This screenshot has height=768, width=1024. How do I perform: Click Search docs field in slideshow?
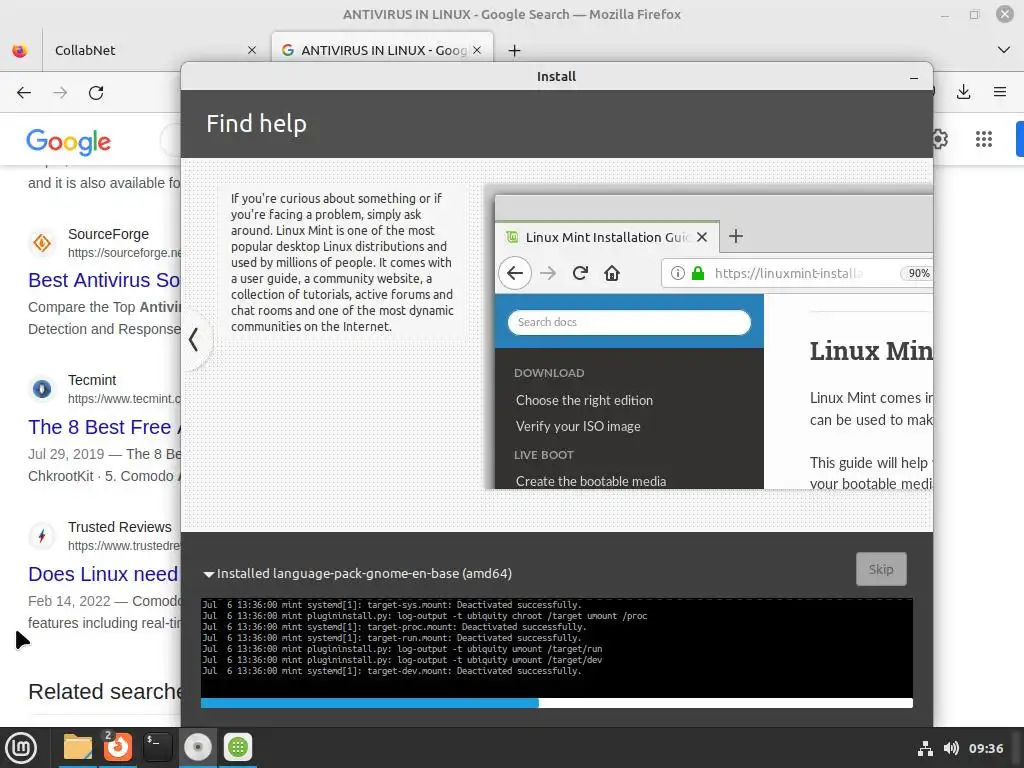point(629,322)
